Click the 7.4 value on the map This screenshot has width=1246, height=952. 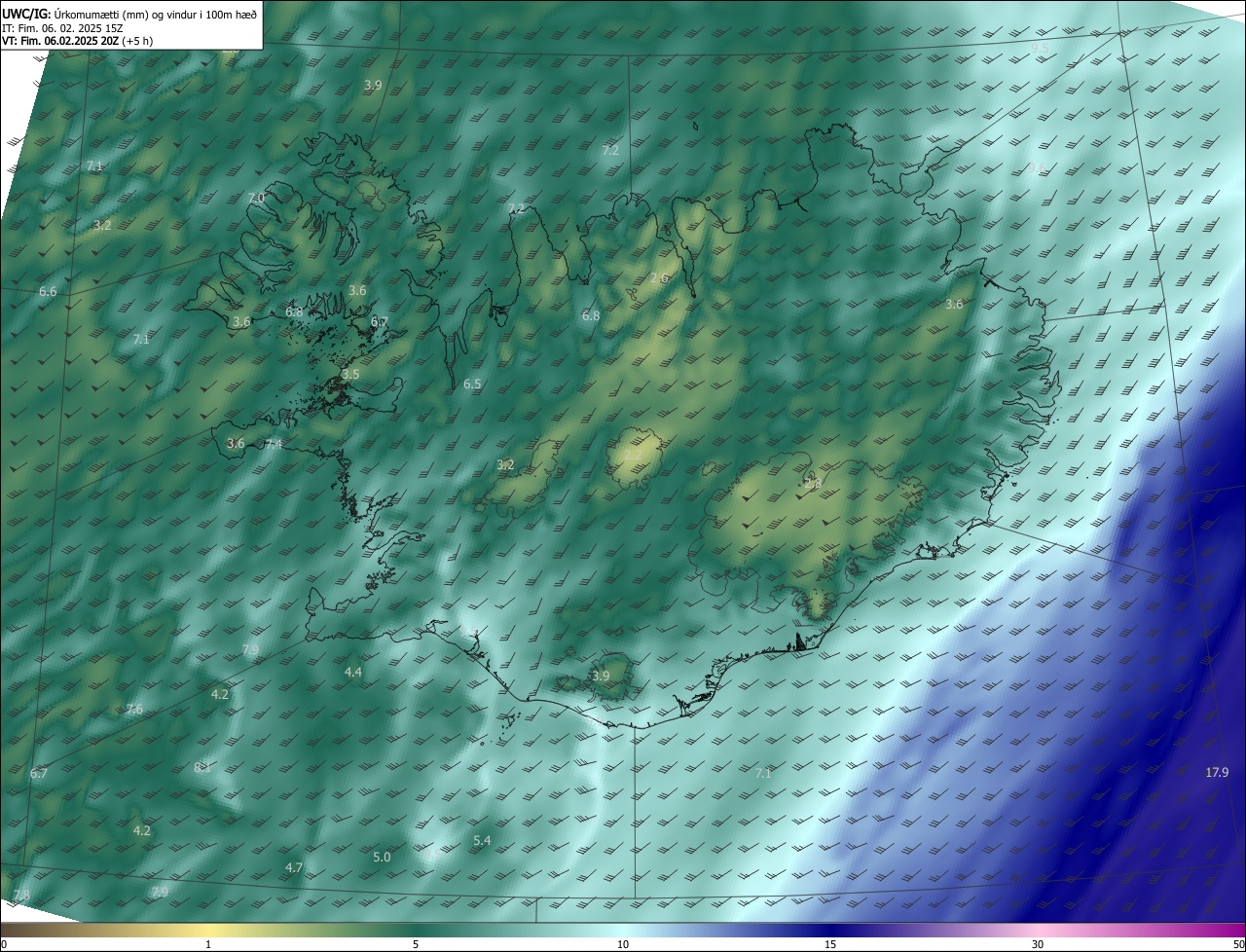pos(274,444)
